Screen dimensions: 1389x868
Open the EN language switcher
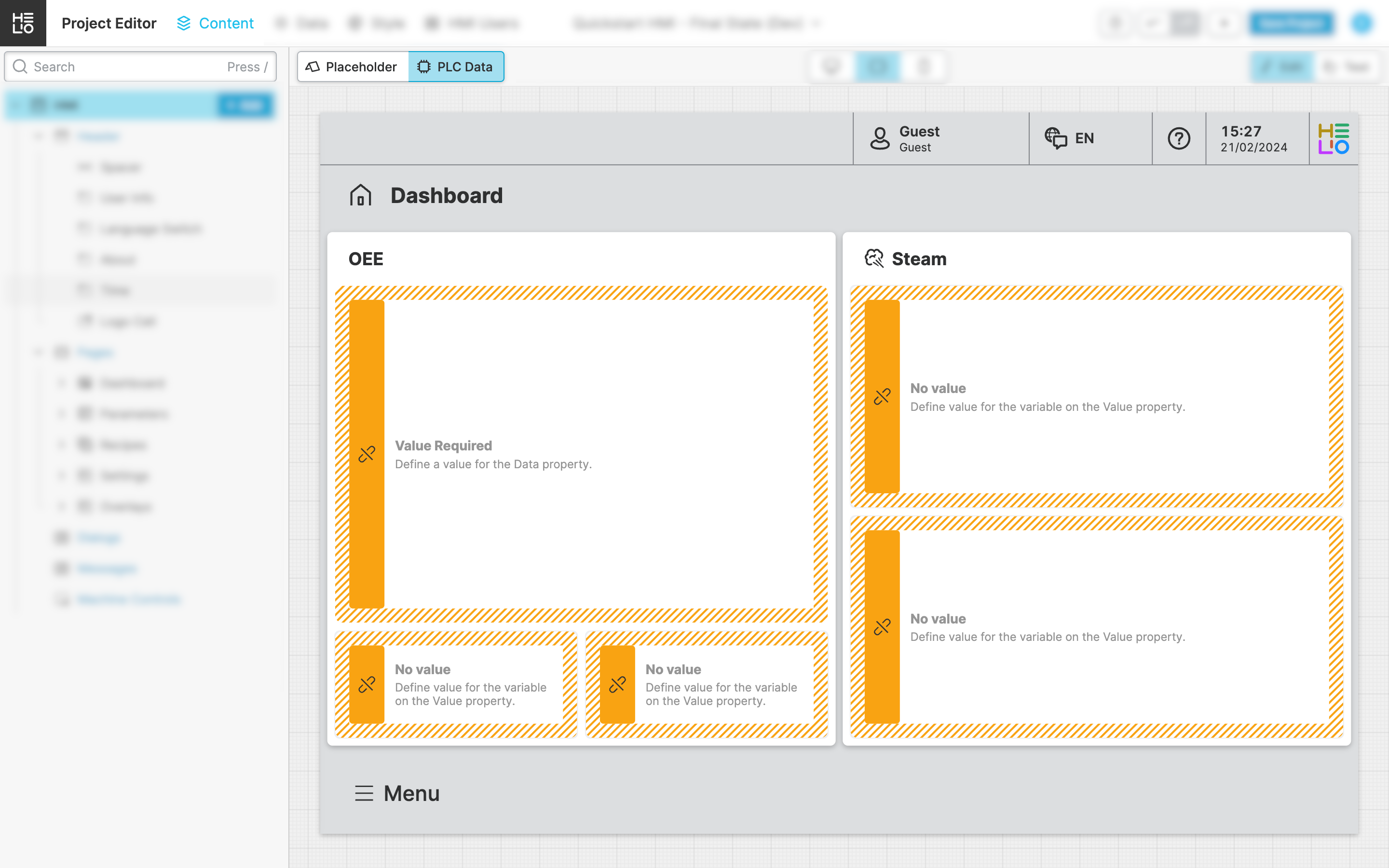(1084, 138)
